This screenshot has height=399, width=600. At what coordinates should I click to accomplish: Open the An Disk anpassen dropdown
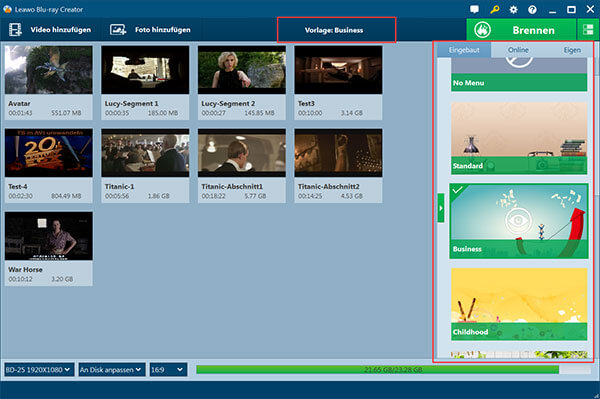[x=112, y=370]
